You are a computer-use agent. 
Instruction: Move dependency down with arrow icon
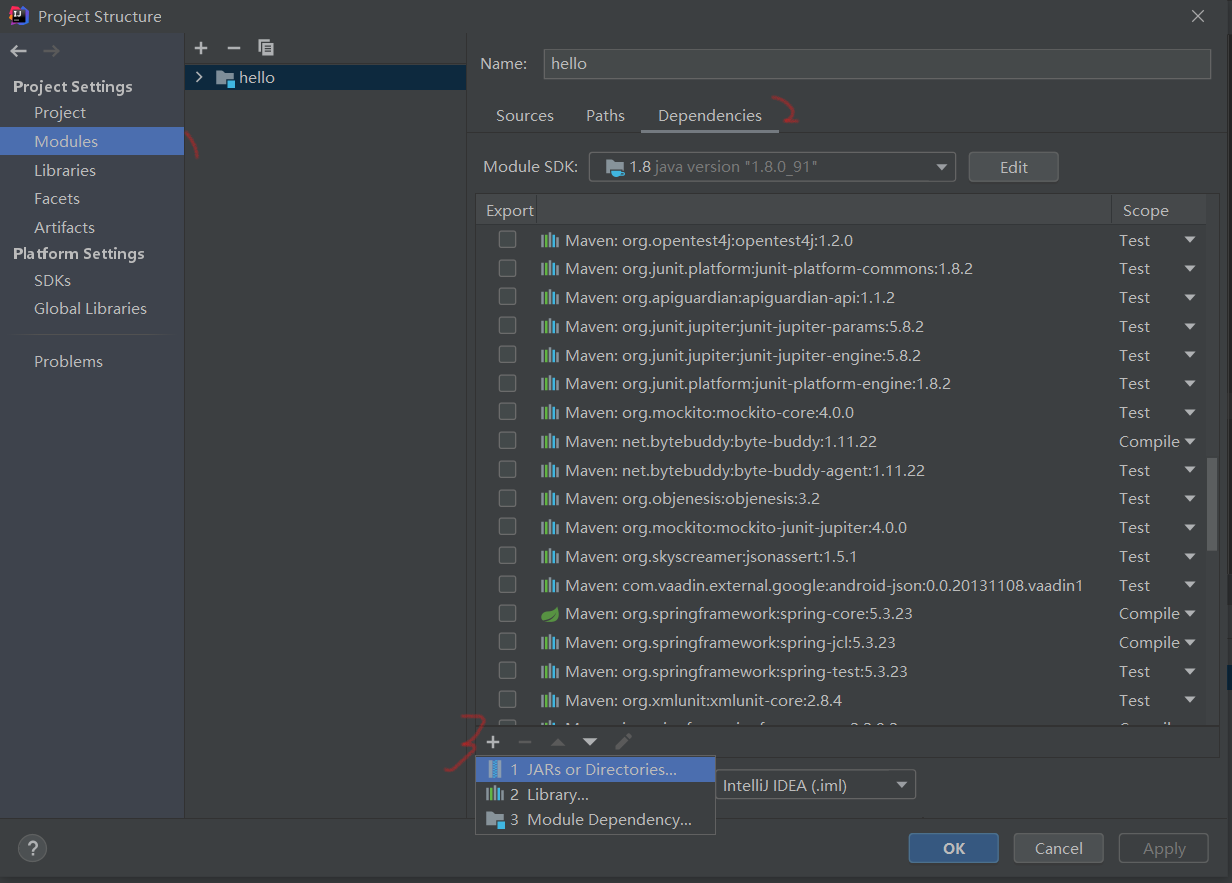(590, 742)
